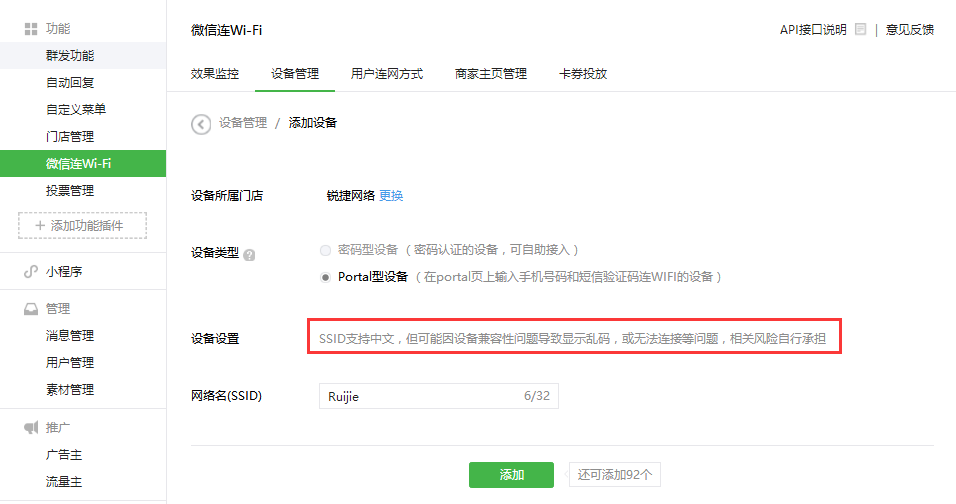Click the green 添加 button
The height and width of the screenshot is (504, 956).
coord(511,475)
